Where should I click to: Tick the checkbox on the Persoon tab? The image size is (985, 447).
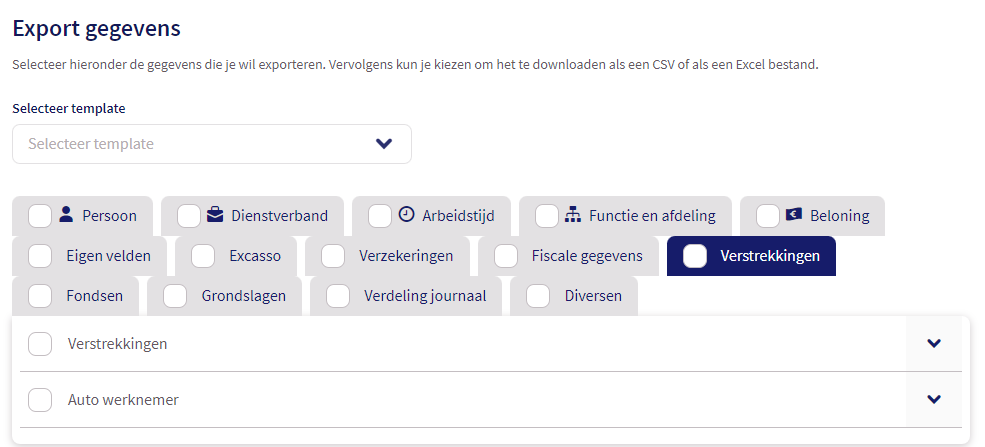41,216
